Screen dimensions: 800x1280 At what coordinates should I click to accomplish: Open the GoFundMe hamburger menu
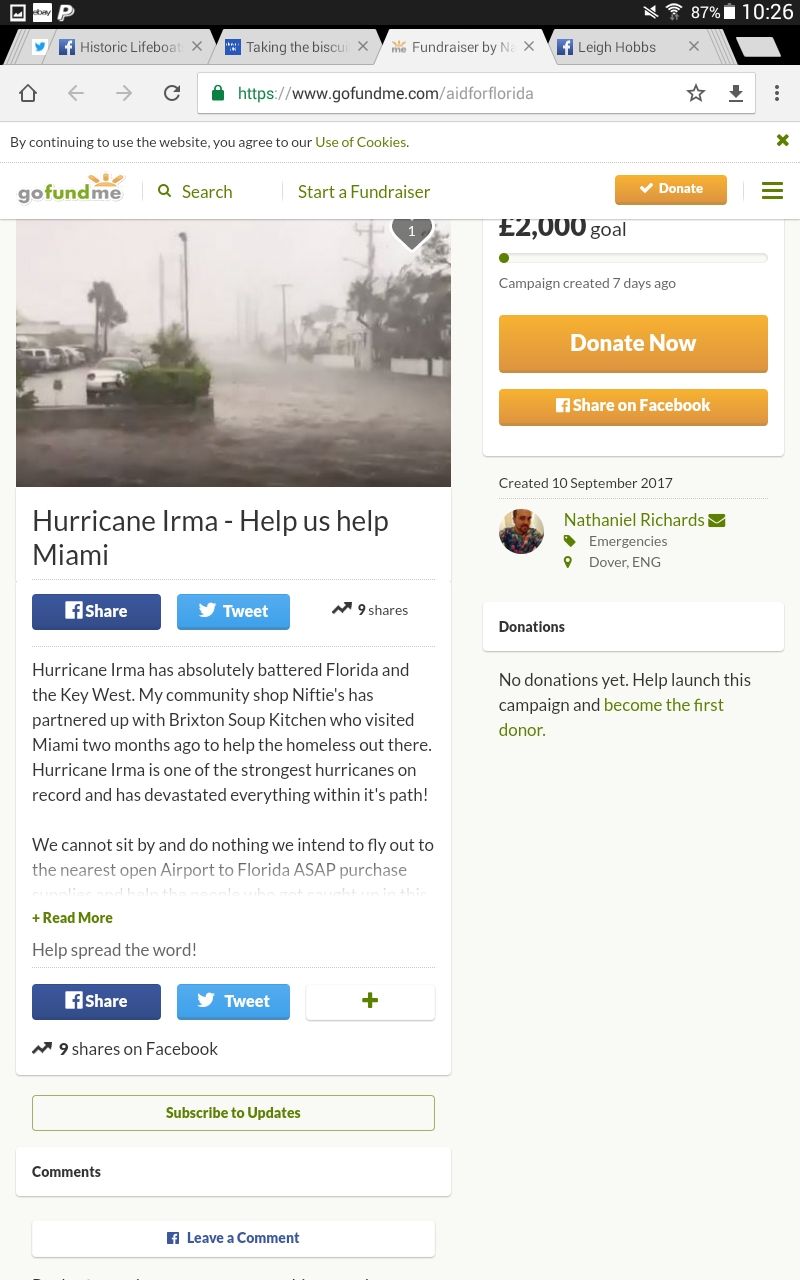(772, 190)
